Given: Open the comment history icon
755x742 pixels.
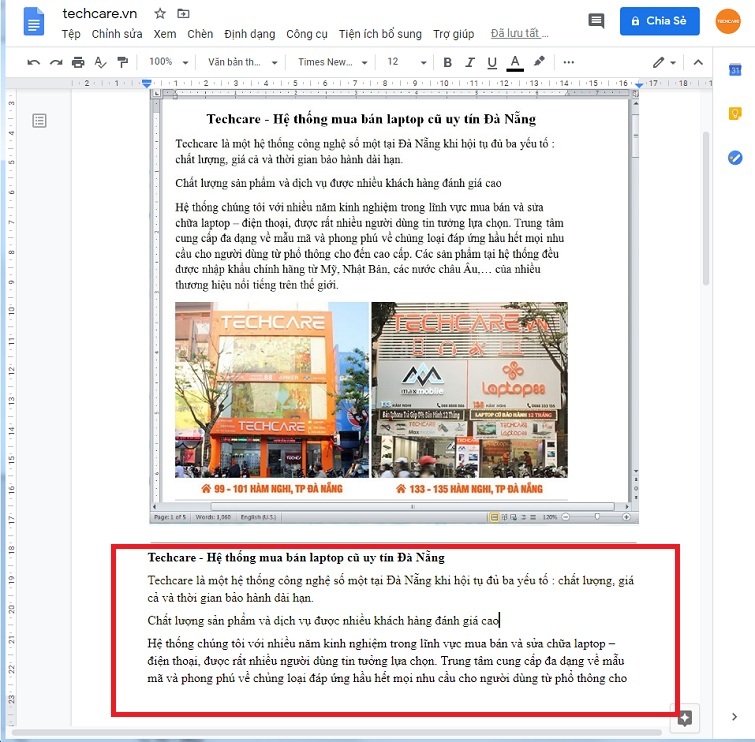Looking at the screenshot, I should click(x=596, y=20).
